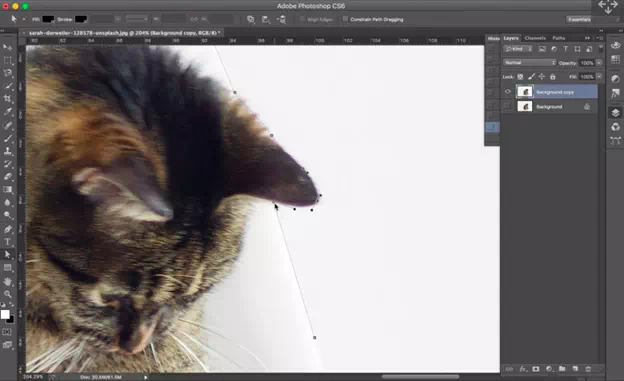Select the Clone Stamp tool
624x381 pixels.
[x=8, y=151]
